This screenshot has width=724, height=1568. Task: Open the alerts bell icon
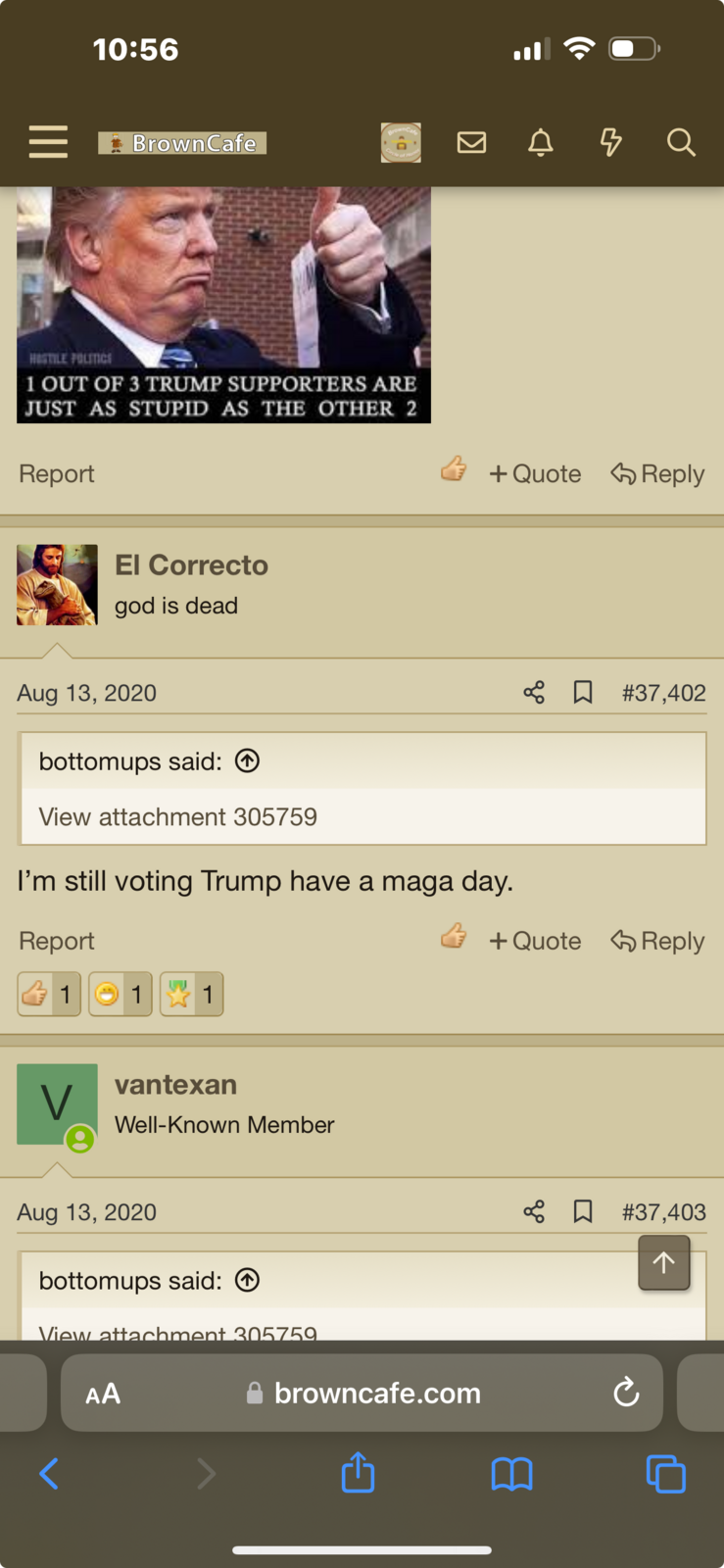point(541,143)
